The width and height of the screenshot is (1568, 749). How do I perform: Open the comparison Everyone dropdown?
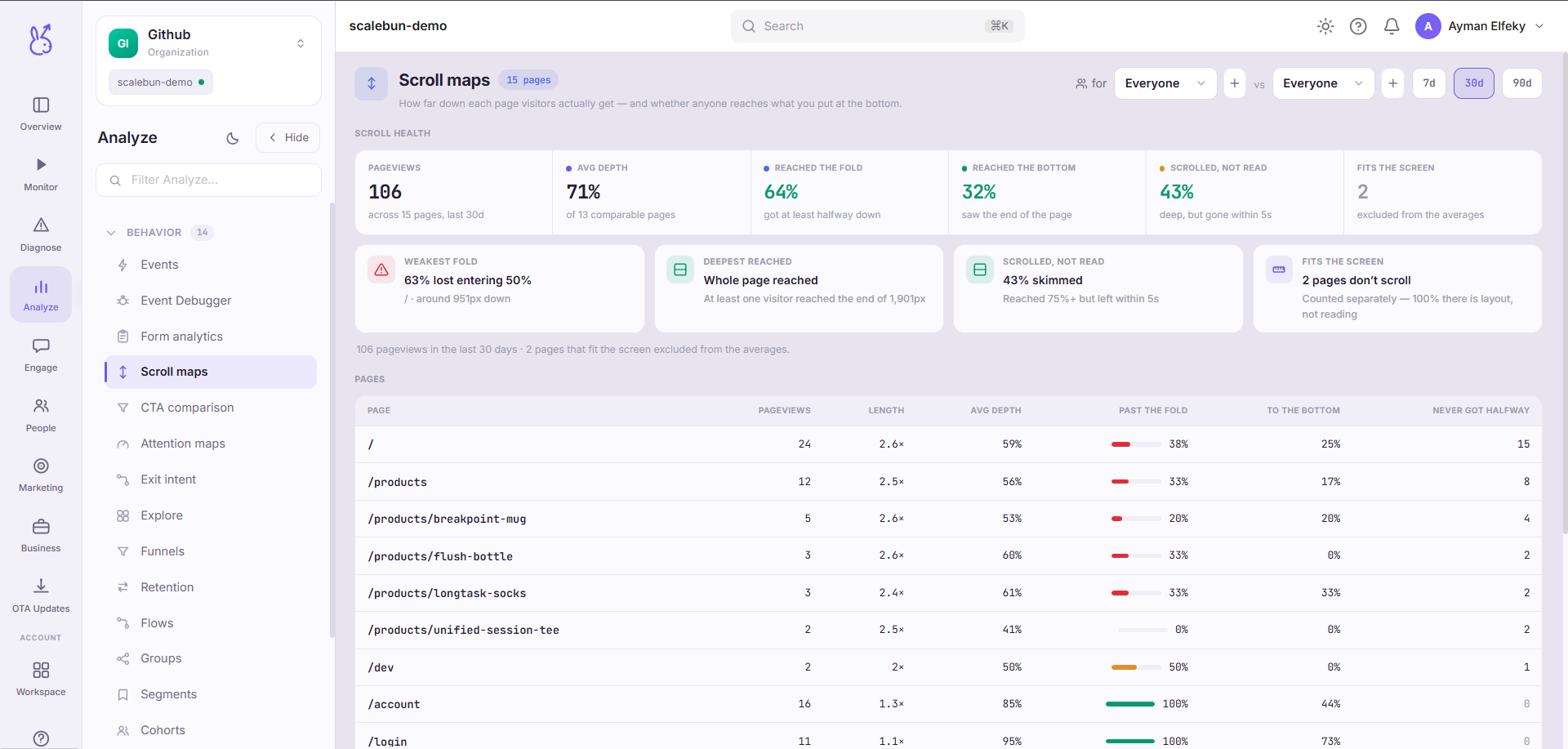coord(1323,83)
